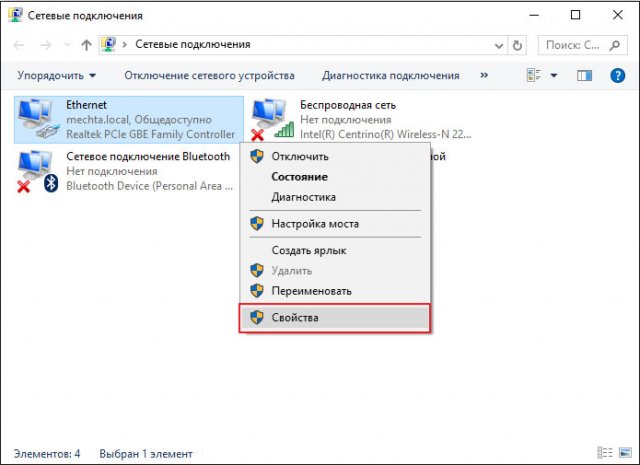Open the help question mark button
Screen dimensions: 640x465
pos(617,76)
